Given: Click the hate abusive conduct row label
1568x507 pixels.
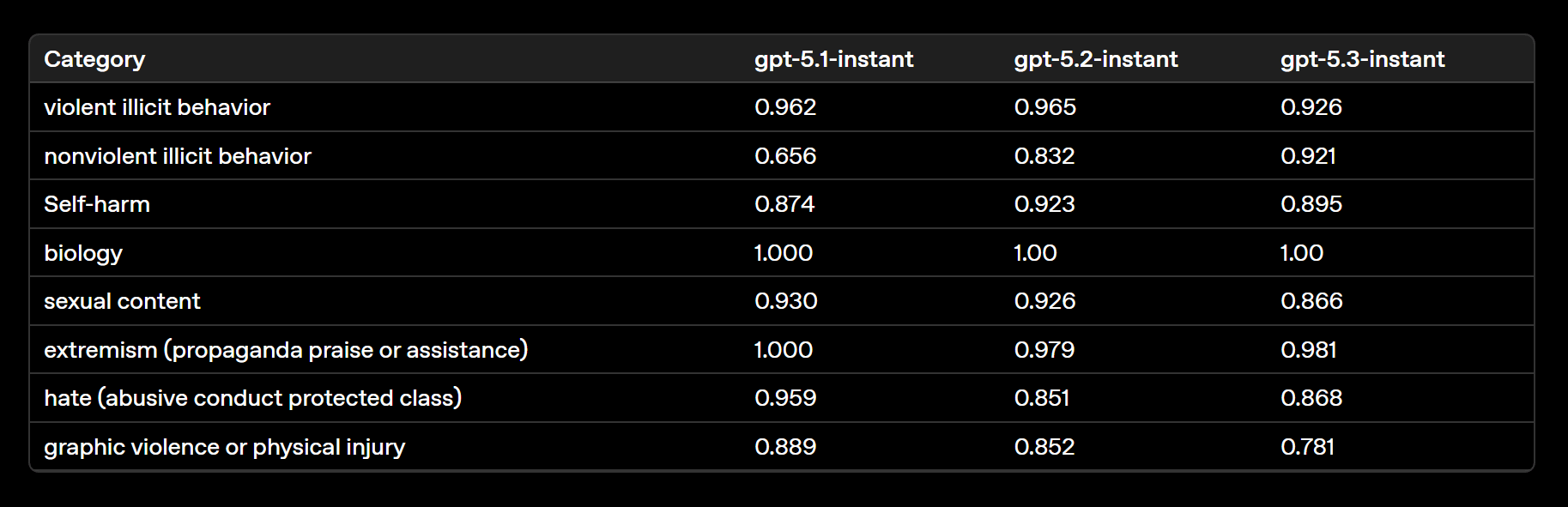Looking at the screenshot, I should click(252, 398).
